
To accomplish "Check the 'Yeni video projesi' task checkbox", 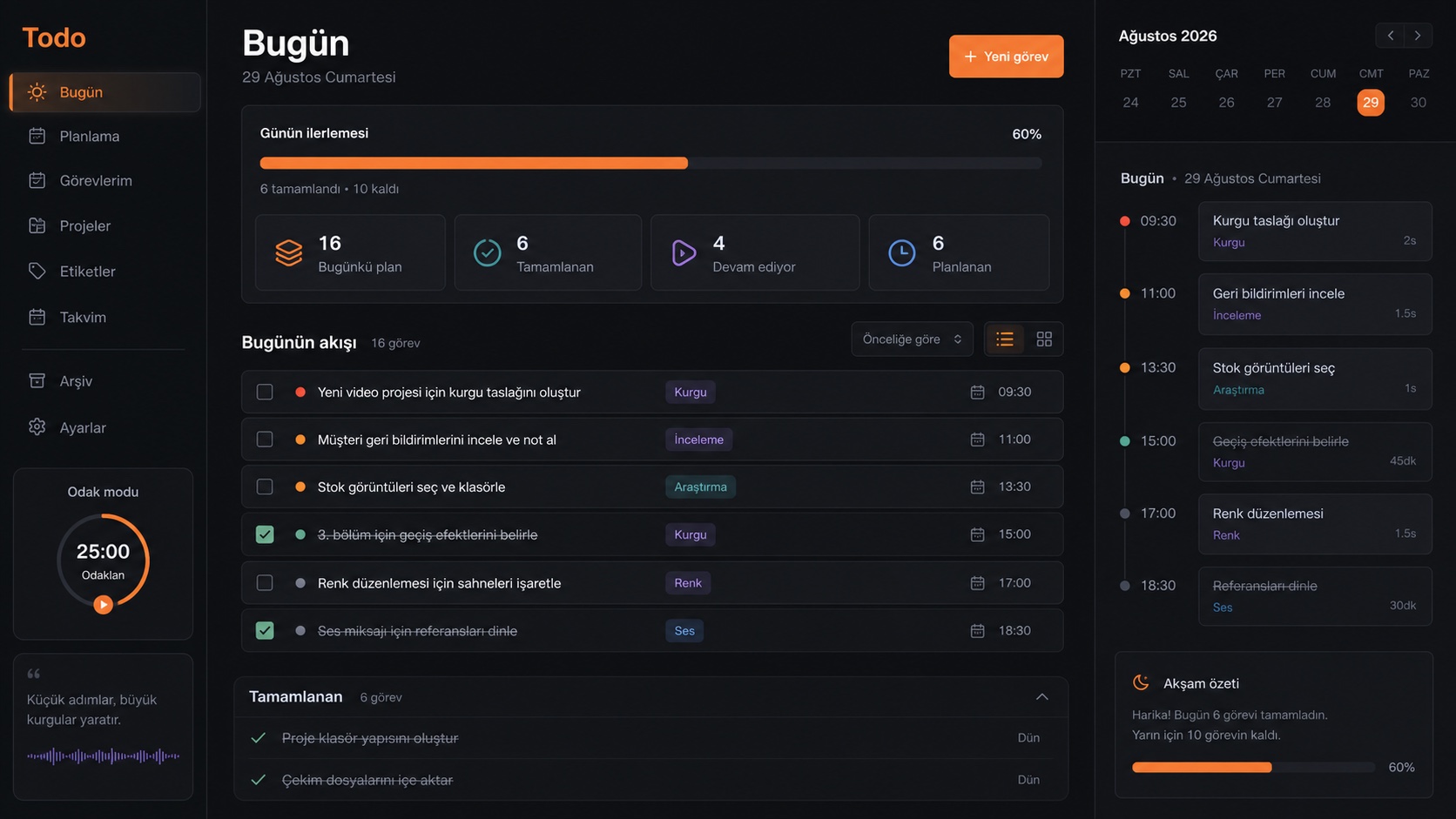I will [x=265, y=393].
